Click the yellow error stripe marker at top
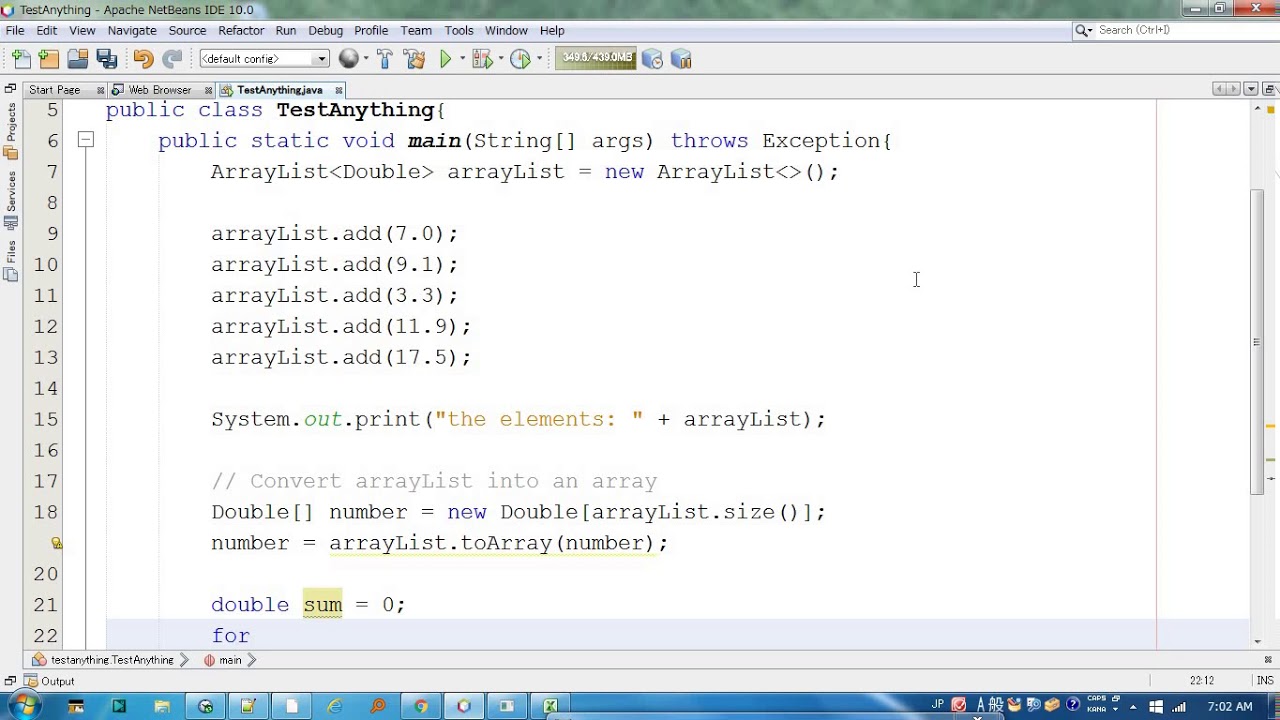The image size is (1280, 720). pyautogui.click(x=1271, y=108)
